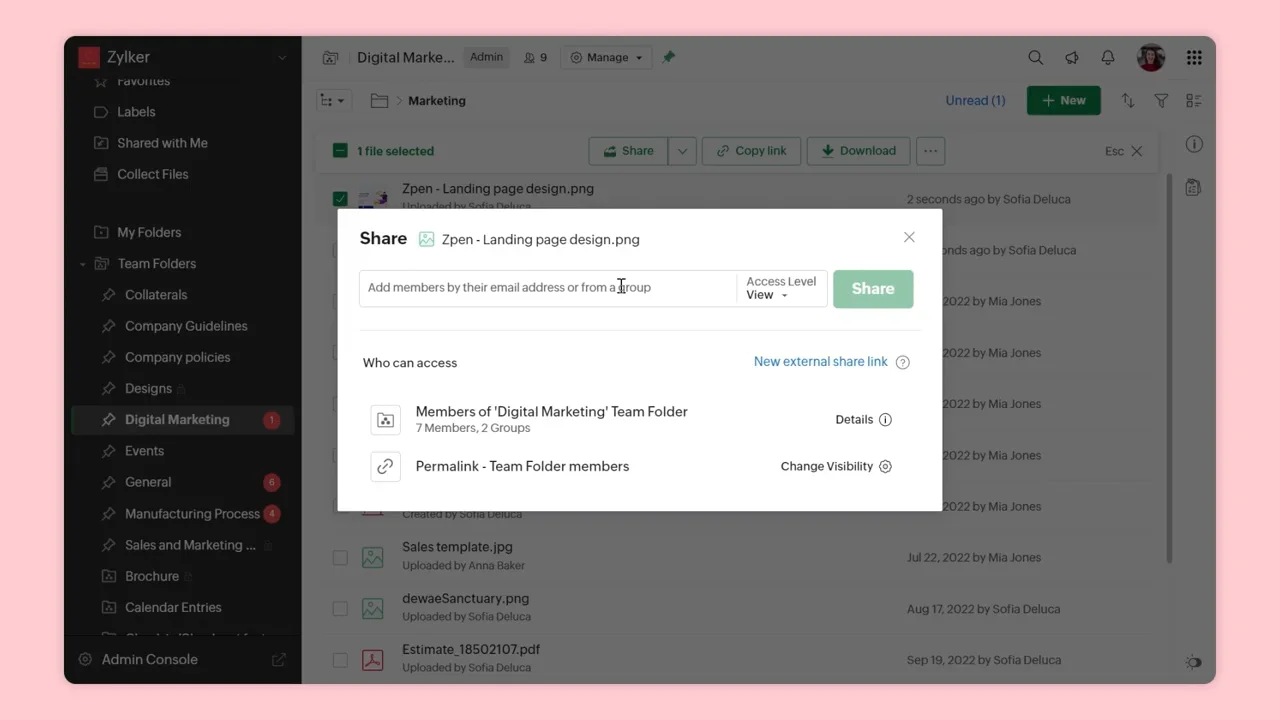The width and height of the screenshot is (1280, 720).
Task: Open the announcements megaphone icon
Action: tap(1072, 58)
